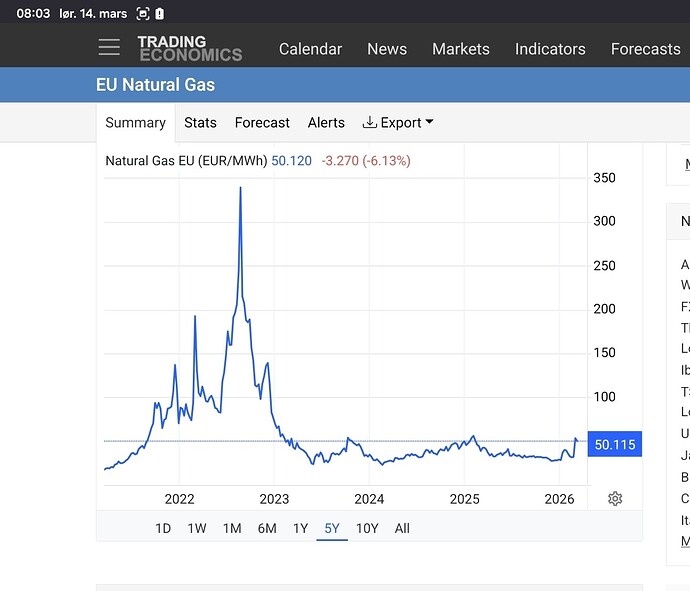This screenshot has height=591, width=690.
Task: Select the 6M chart range
Action: [x=267, y=528]
